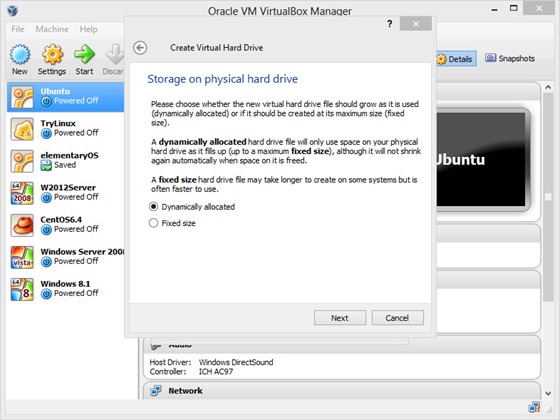
Task: Minimize the VirtualBox Manager window
Action: point(494,9)
